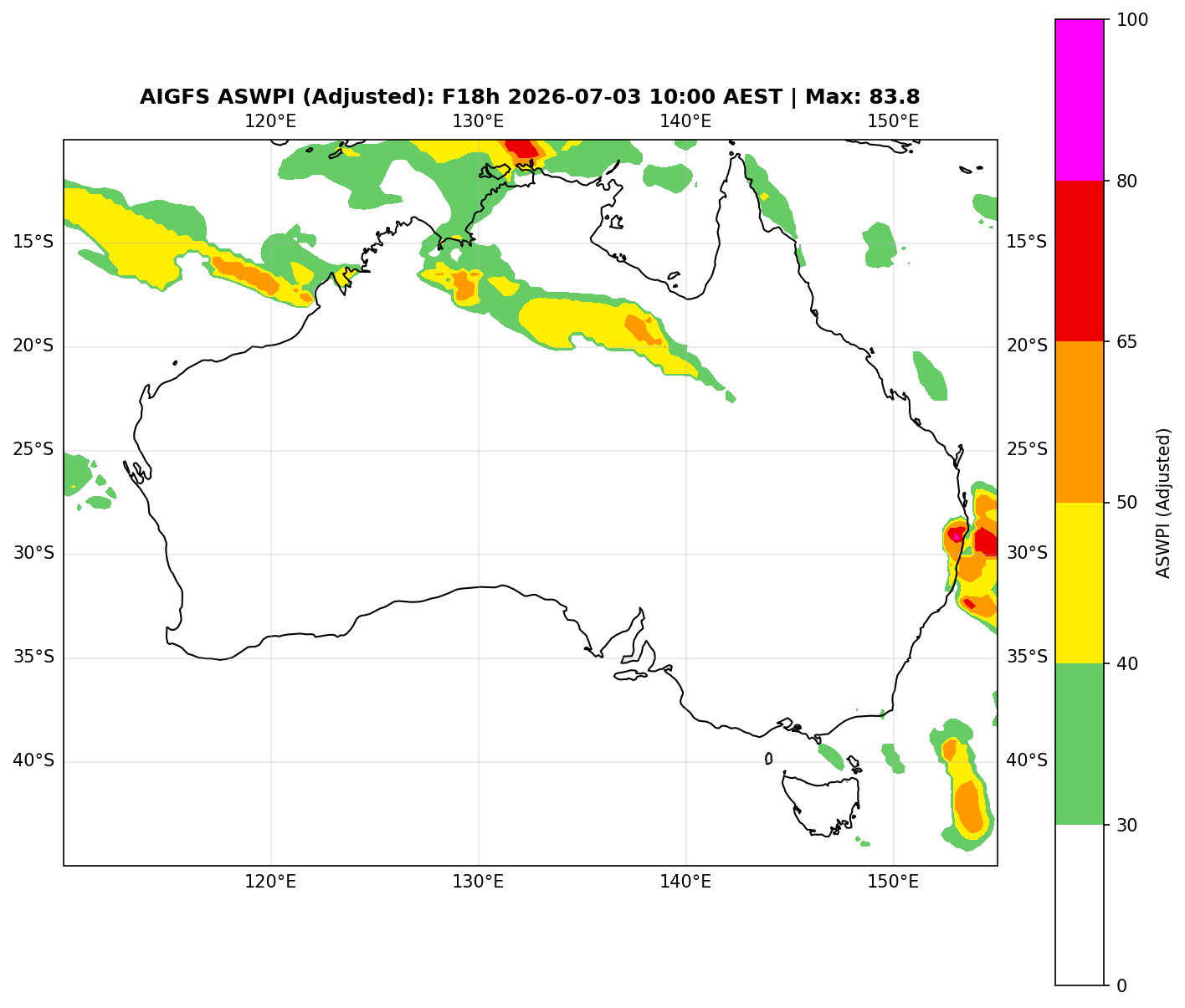This screenshot has height=1008, width=1185.
Task: Click the '130°E' label on the bottom axis
Action: pos(478,882)
